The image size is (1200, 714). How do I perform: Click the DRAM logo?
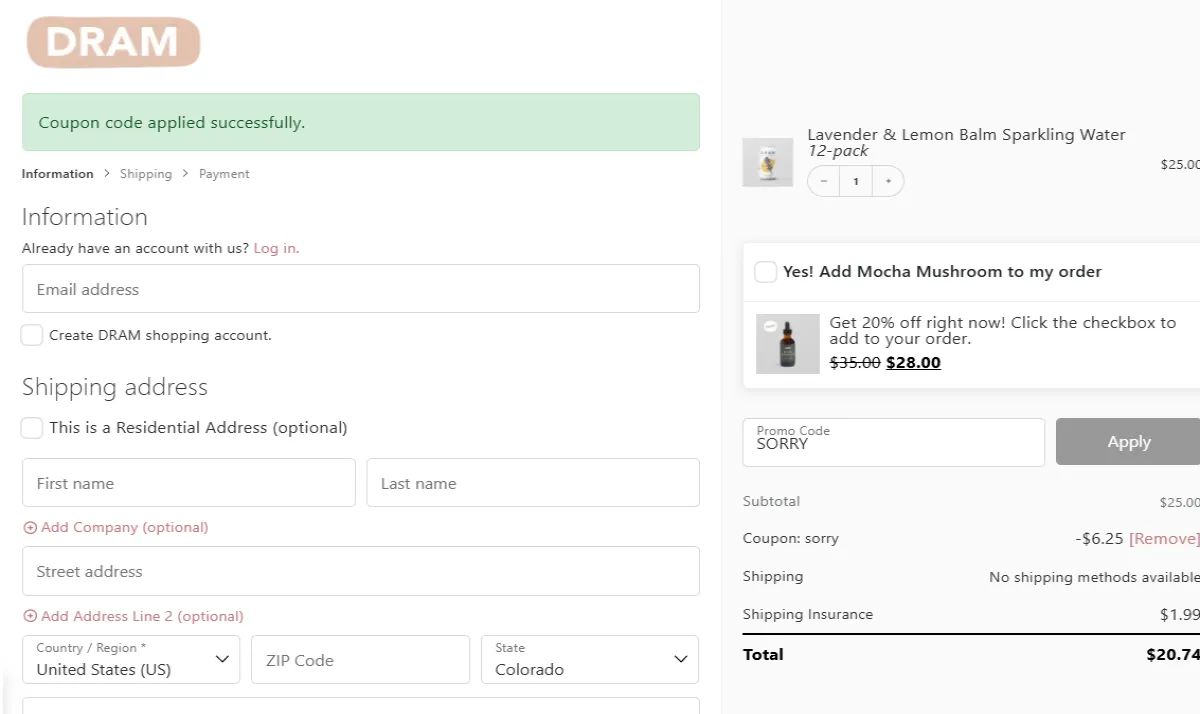pyautogui.click(x=113, y=42)
